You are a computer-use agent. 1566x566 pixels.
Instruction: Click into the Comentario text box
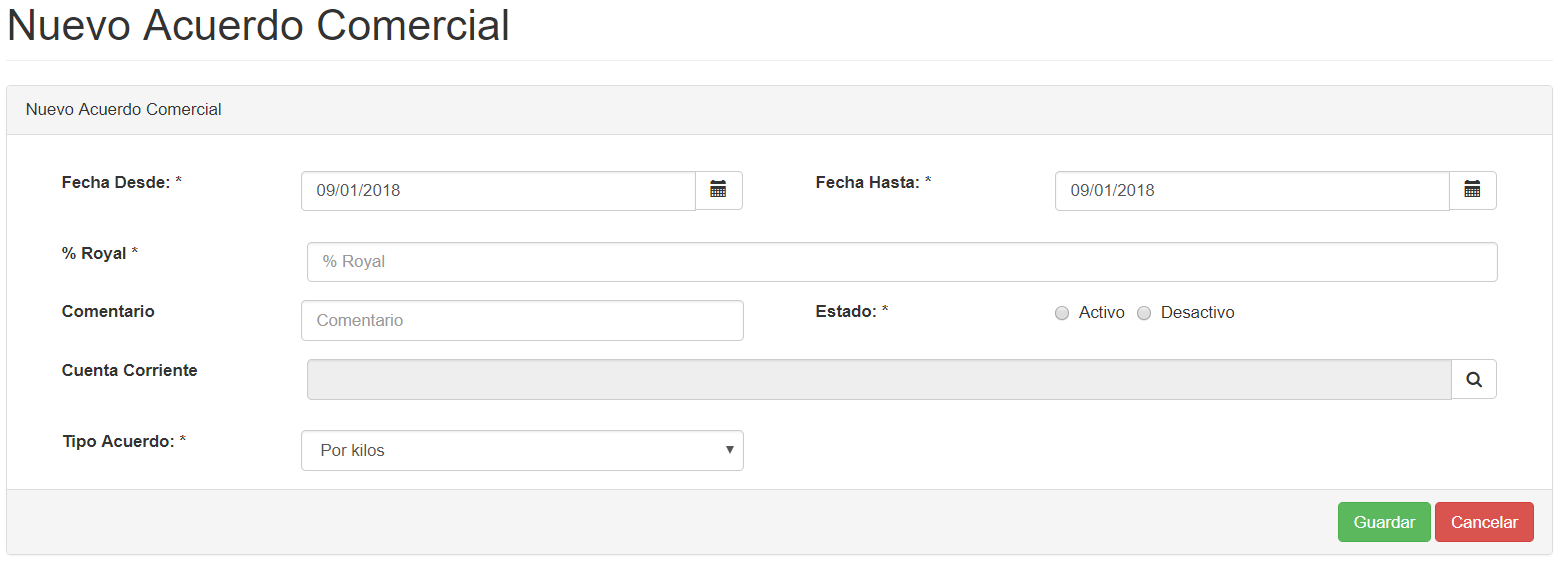pyautogui.click(x=522, y=320)
